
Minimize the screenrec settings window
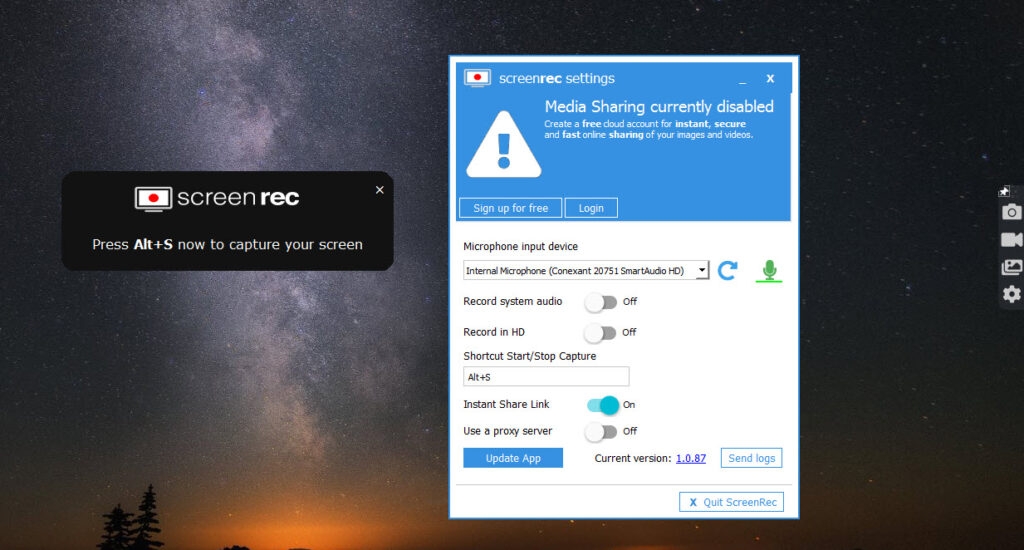[743, 80]
